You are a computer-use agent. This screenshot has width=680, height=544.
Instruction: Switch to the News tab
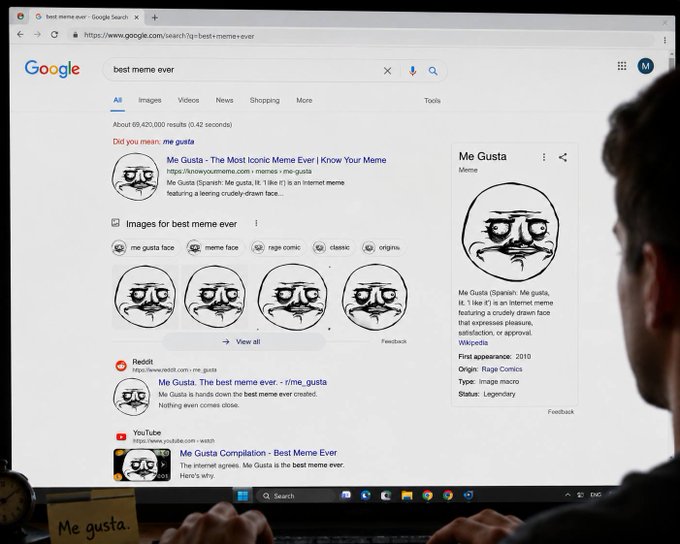(x=224, y=100)
